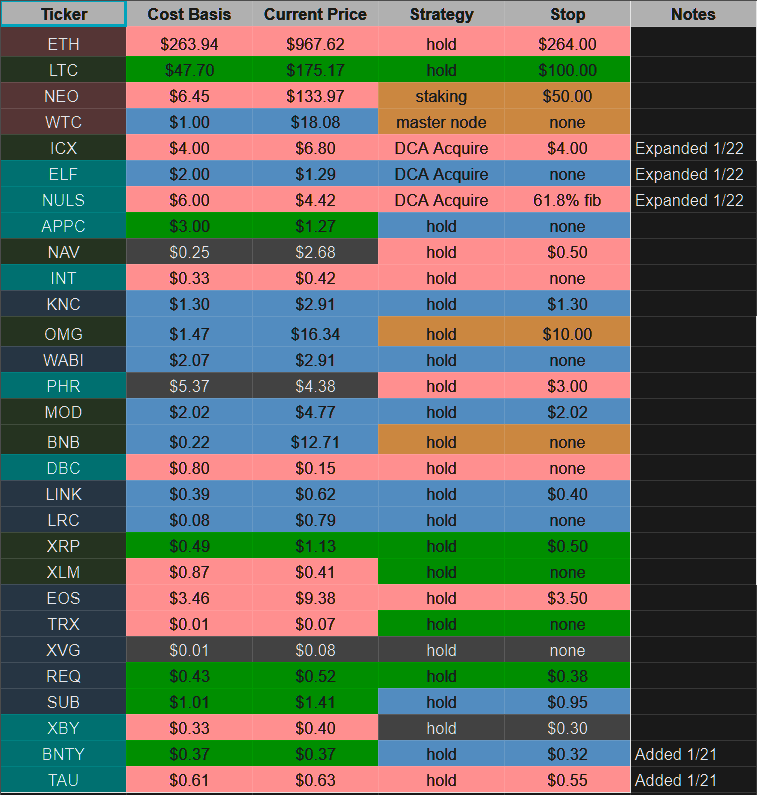Select the NEO staking strategy cell

pos(441,96)
